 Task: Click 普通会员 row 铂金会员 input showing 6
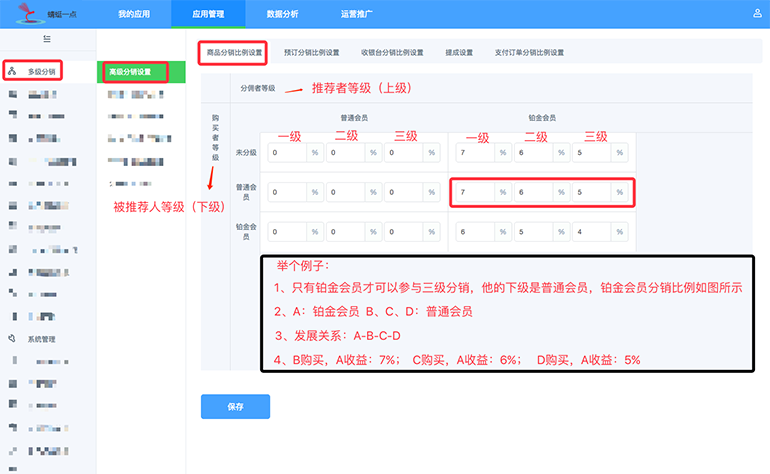533,192
